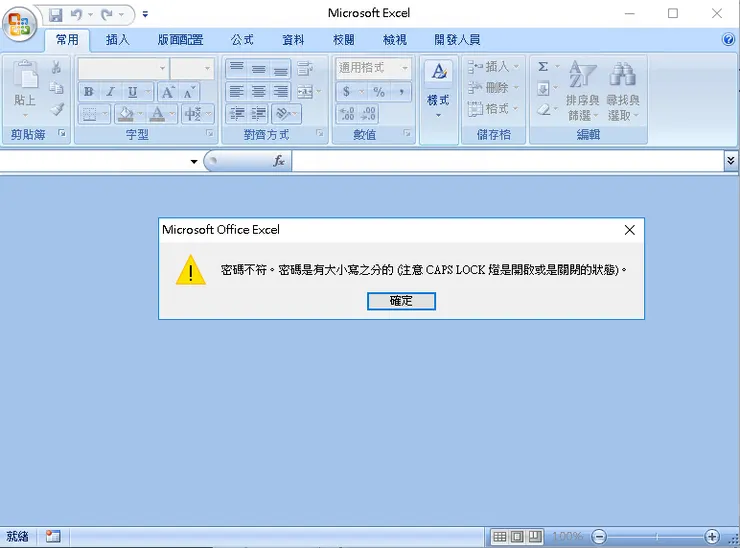
Task: Click the Merge and Center icon
Action: [x=305, y=92]
